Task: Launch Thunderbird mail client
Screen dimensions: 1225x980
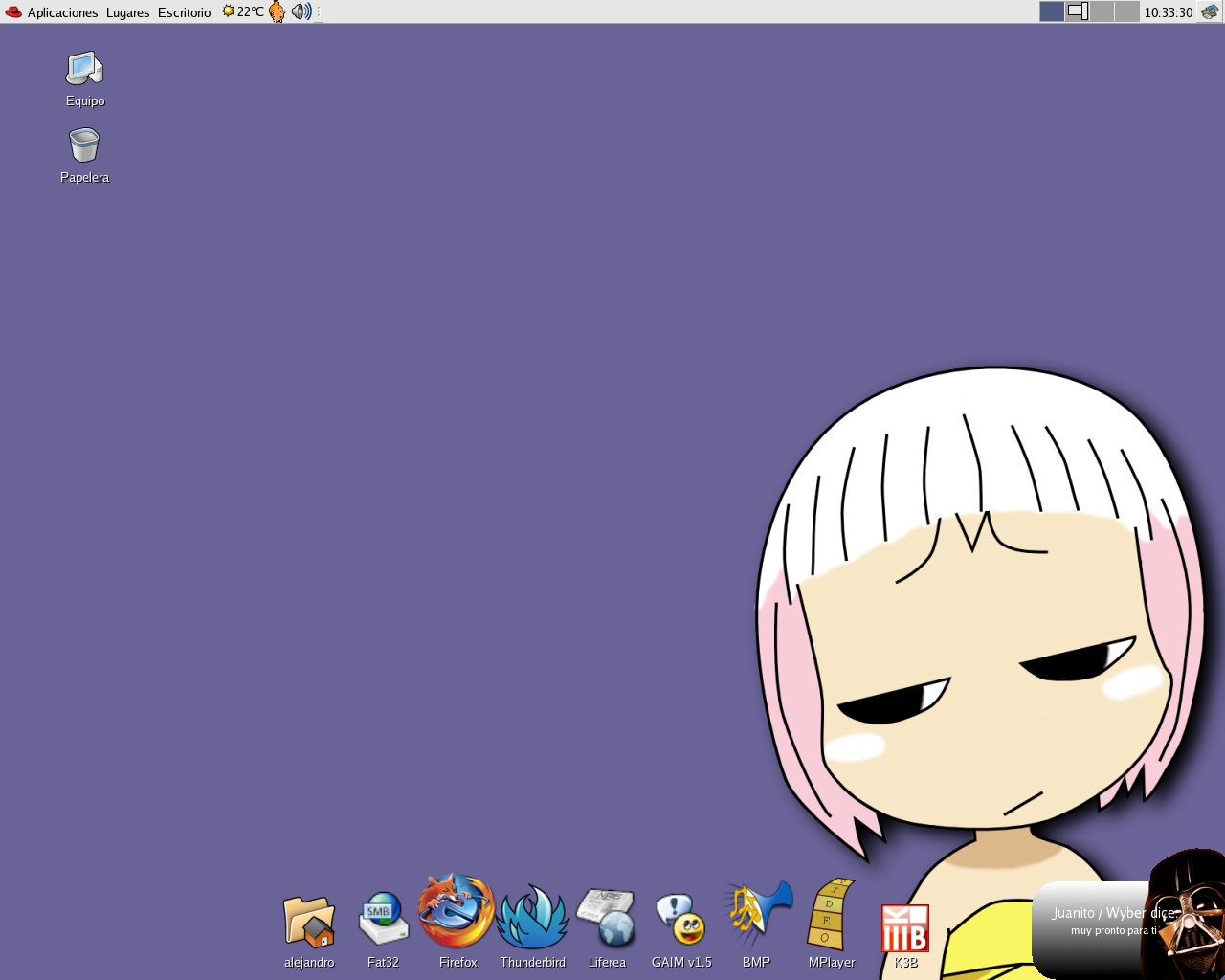Action: pos(532,926)
